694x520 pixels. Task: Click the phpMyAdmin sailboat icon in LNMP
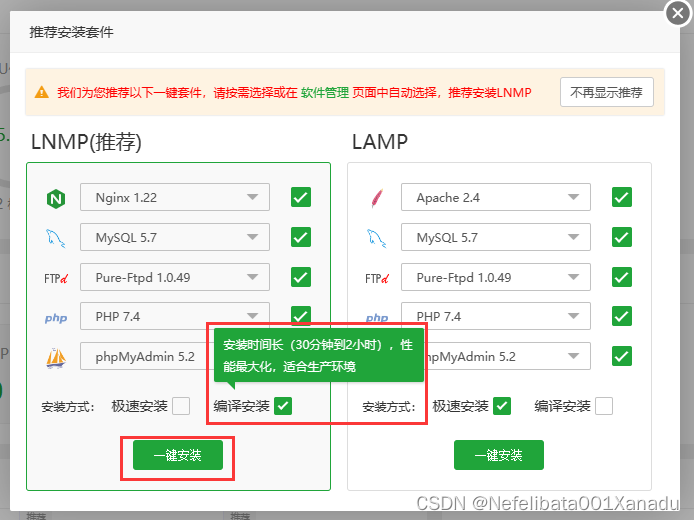click(x=56, y=358)
